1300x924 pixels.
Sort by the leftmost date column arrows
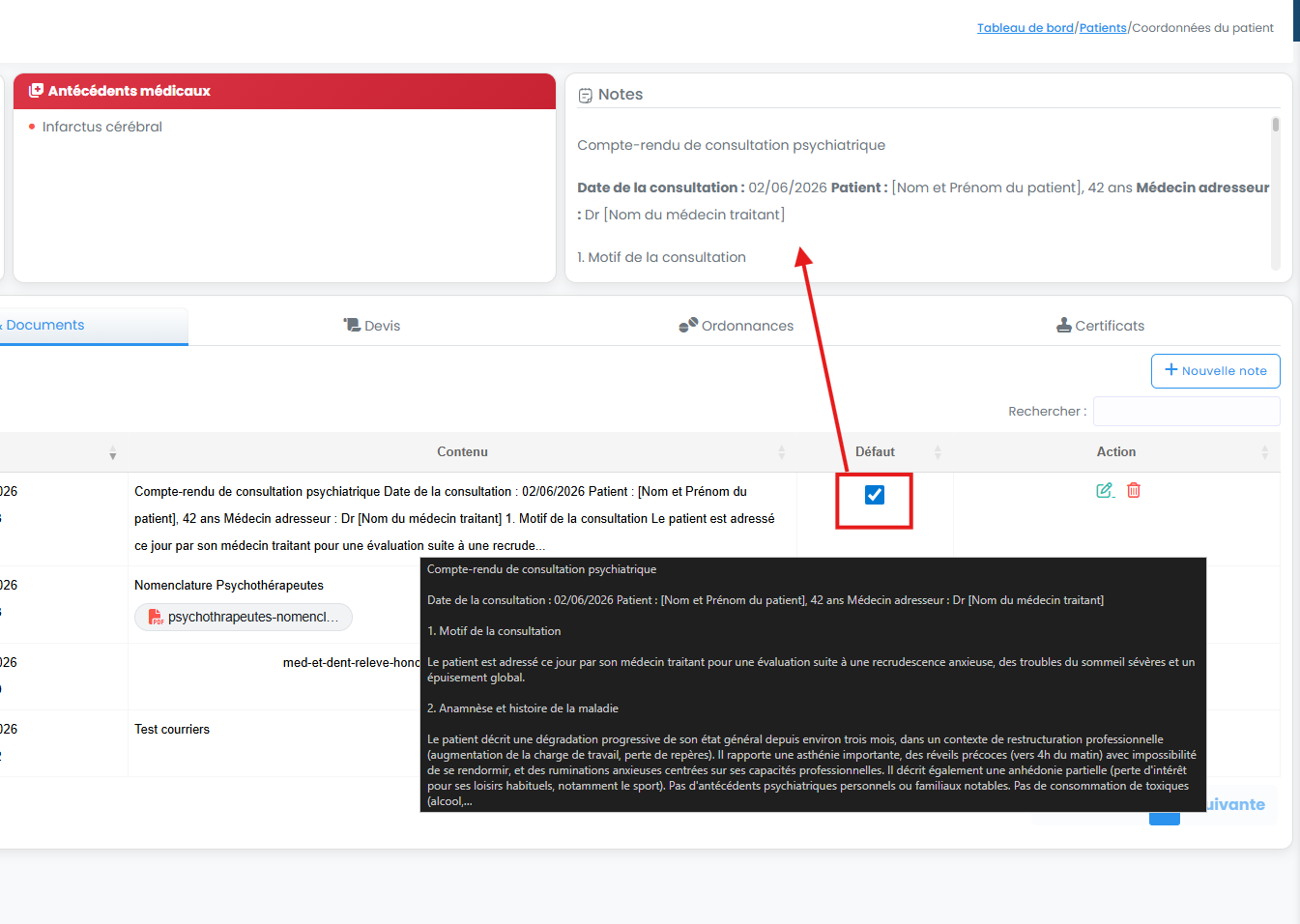(113, 453)
